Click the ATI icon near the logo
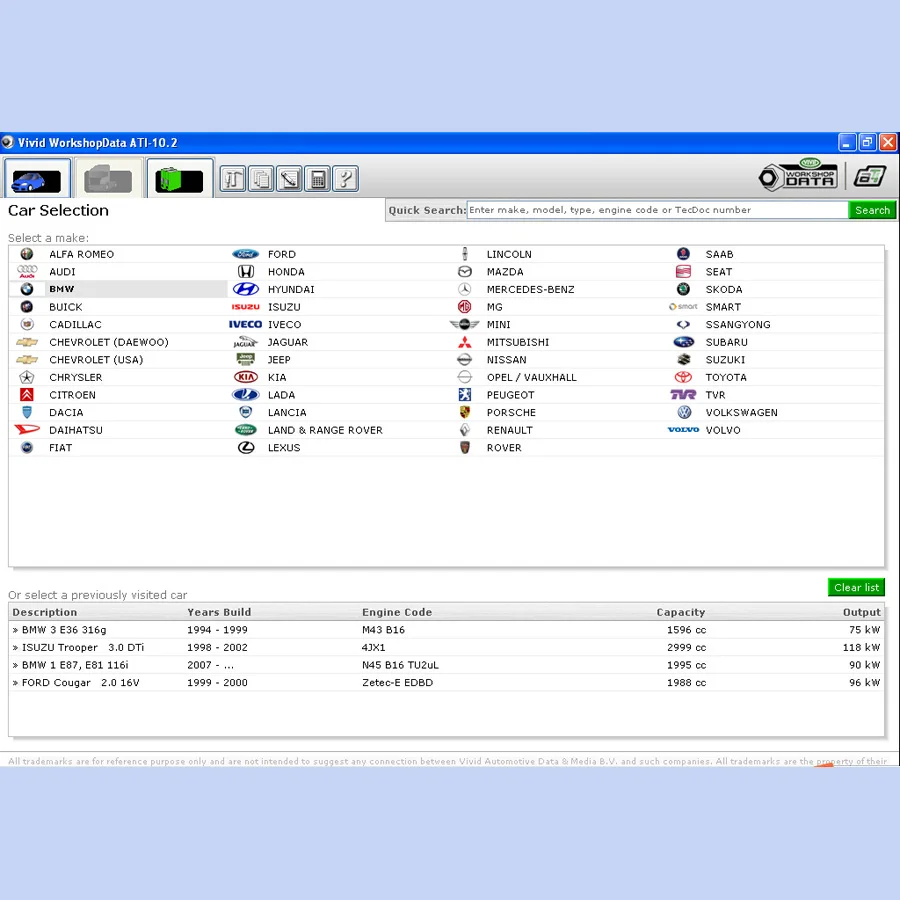 (869, 176)
